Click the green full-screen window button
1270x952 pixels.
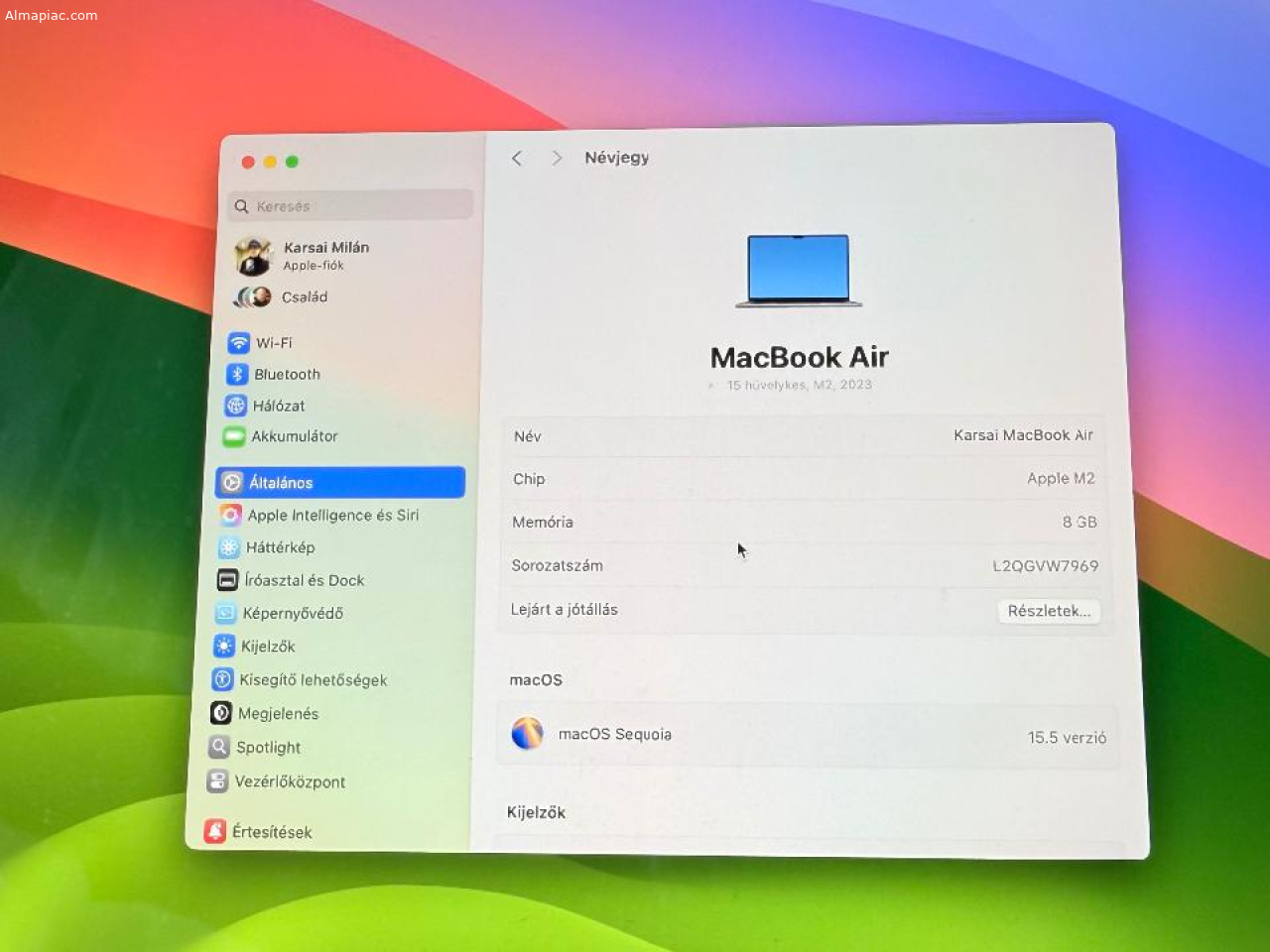coord(292,162)
